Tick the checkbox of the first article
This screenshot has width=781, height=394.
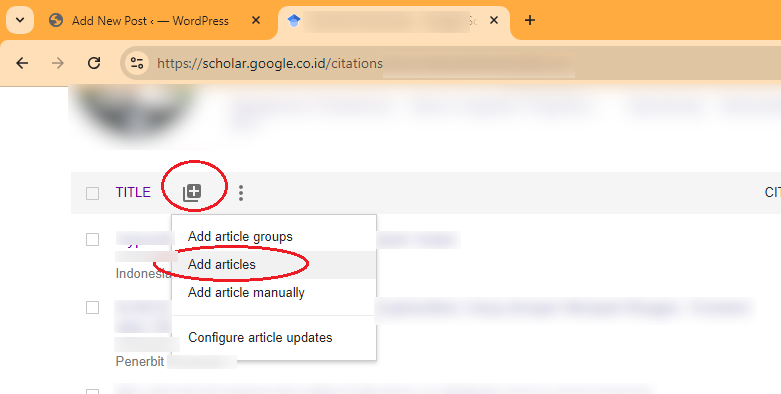(93, 240)
